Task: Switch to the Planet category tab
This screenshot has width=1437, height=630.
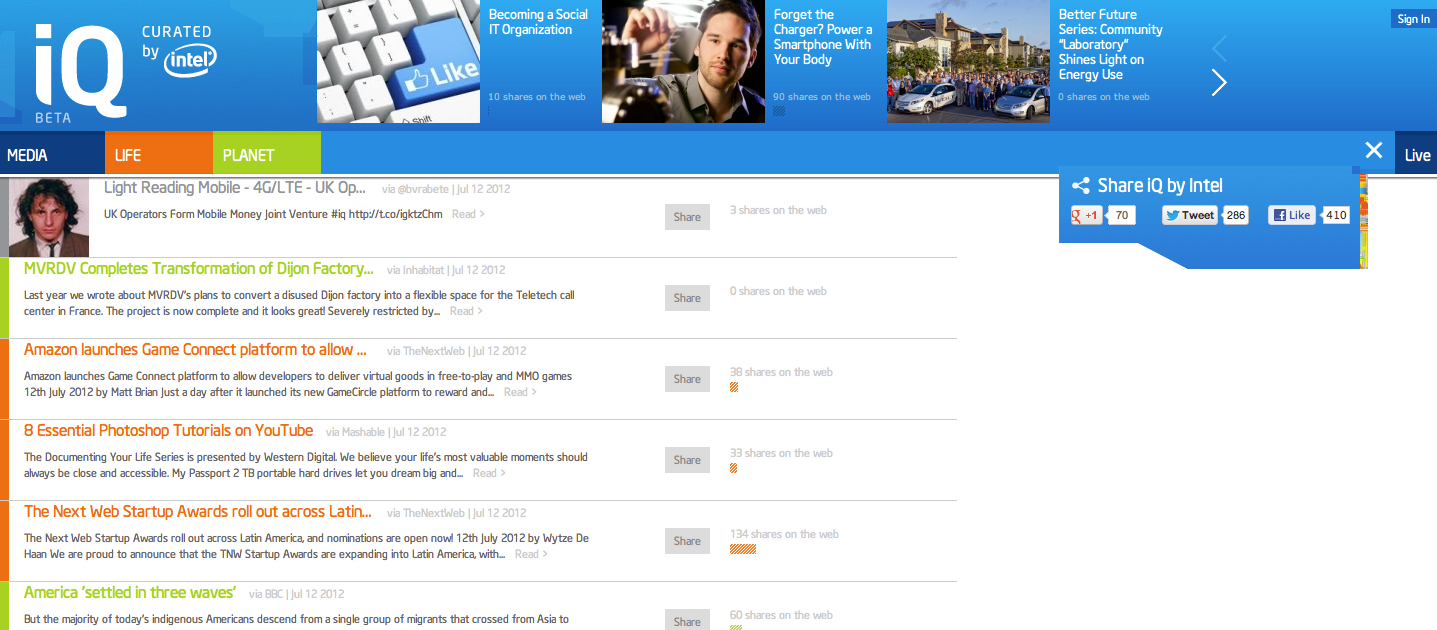Action: tap(267, 153)
